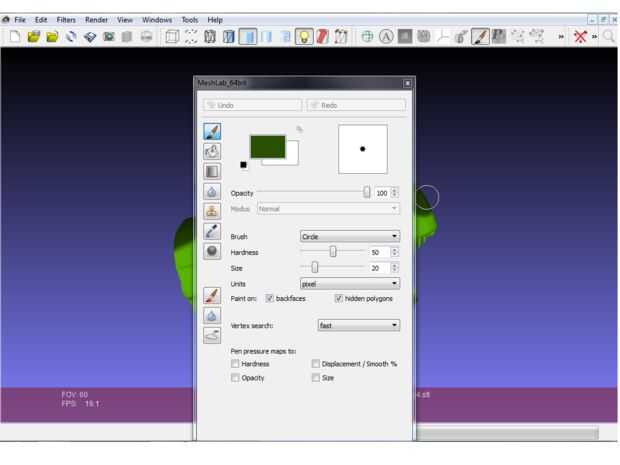Select the smooth drop tool below gradient
The width and height of the screenshot is (620, 465).
pos(212,191)
